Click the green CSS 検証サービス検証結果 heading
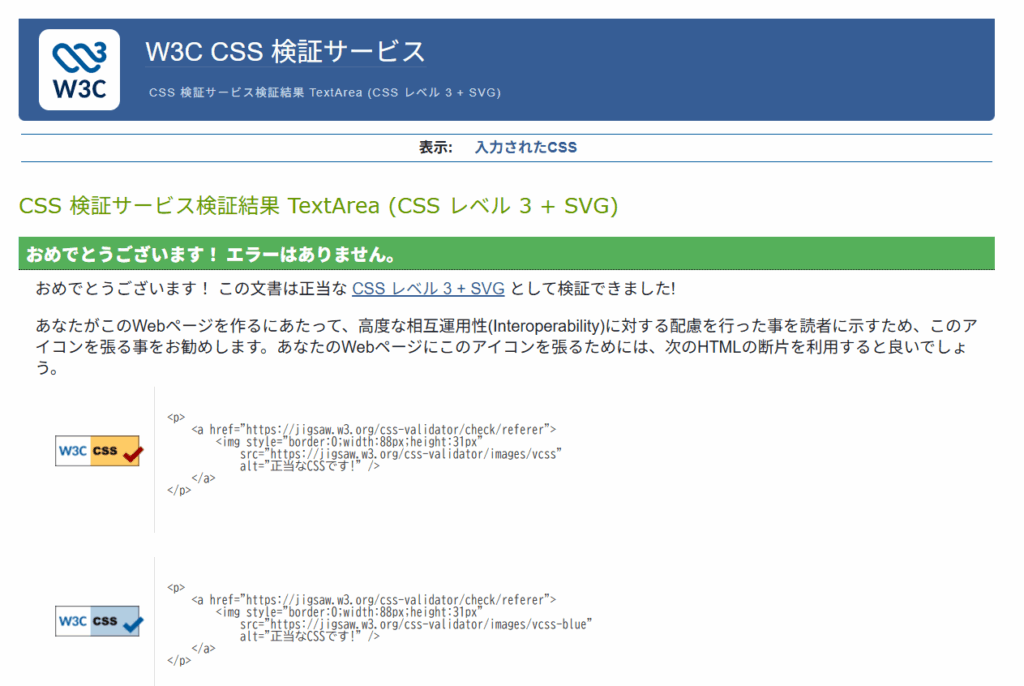 (318, 206)
